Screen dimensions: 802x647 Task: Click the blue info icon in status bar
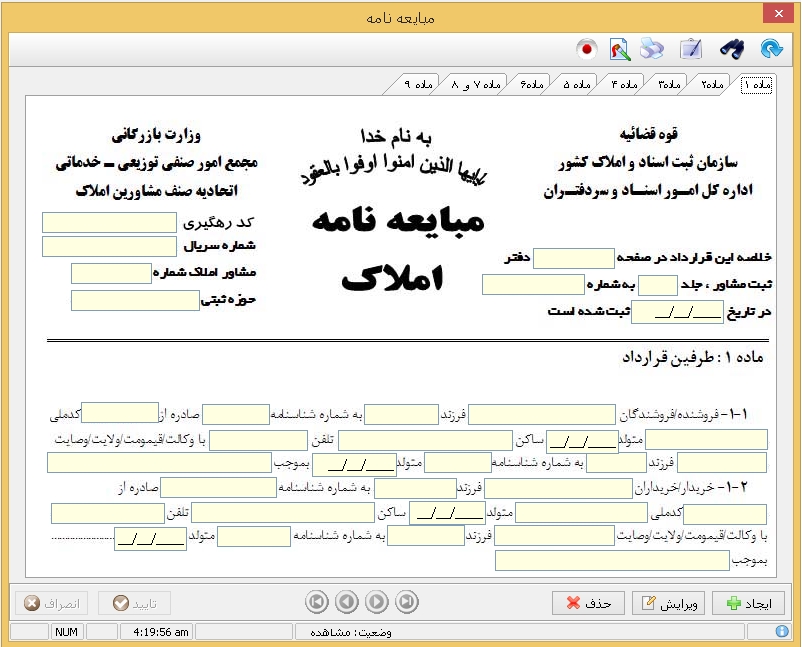pos(782,632)
